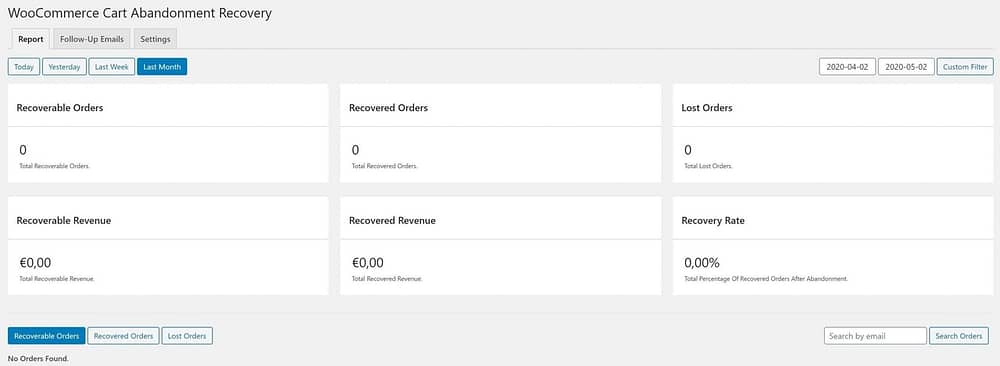View the Recoverable Orders list button
The image size is (1000, 366).
click(x=46, y=336)
